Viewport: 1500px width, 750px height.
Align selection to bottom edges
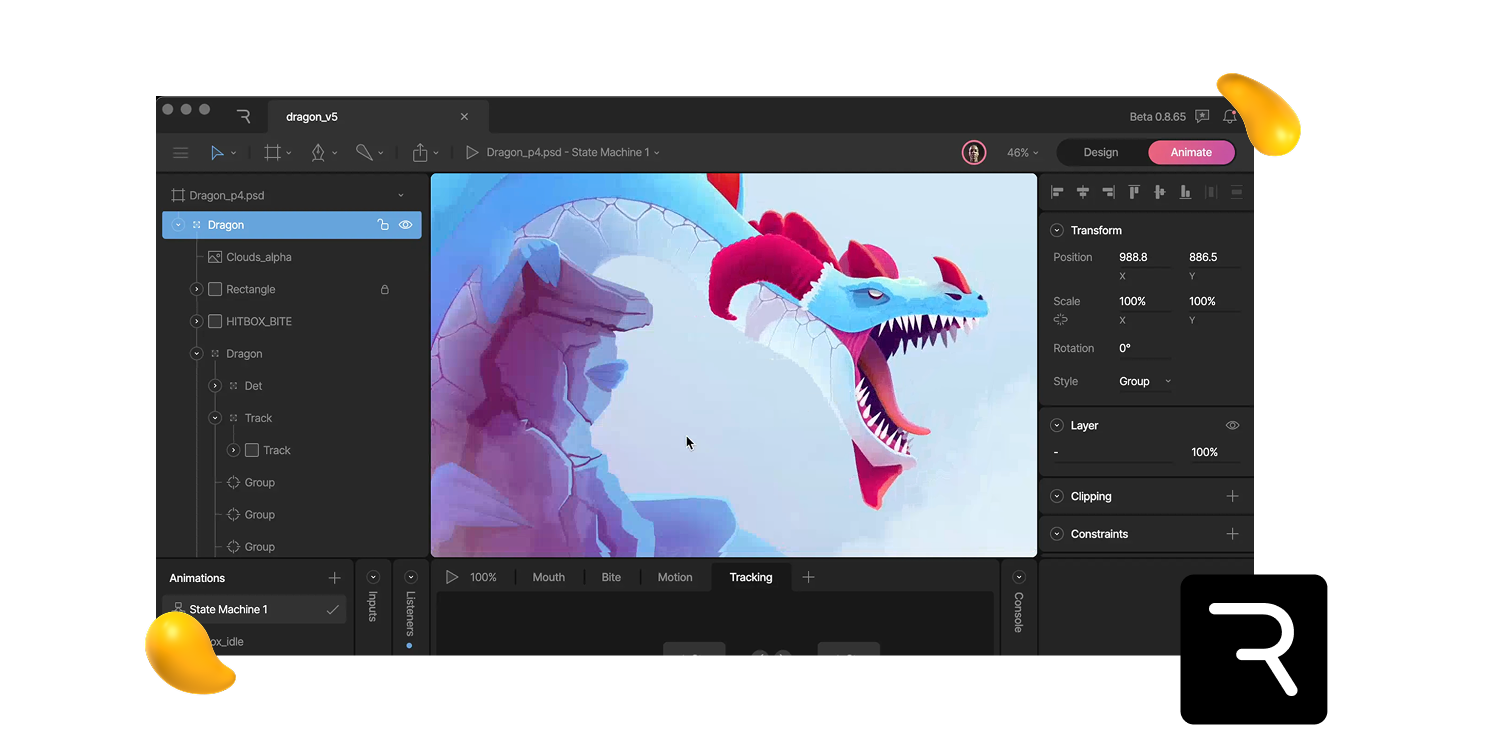[1185, 192]
